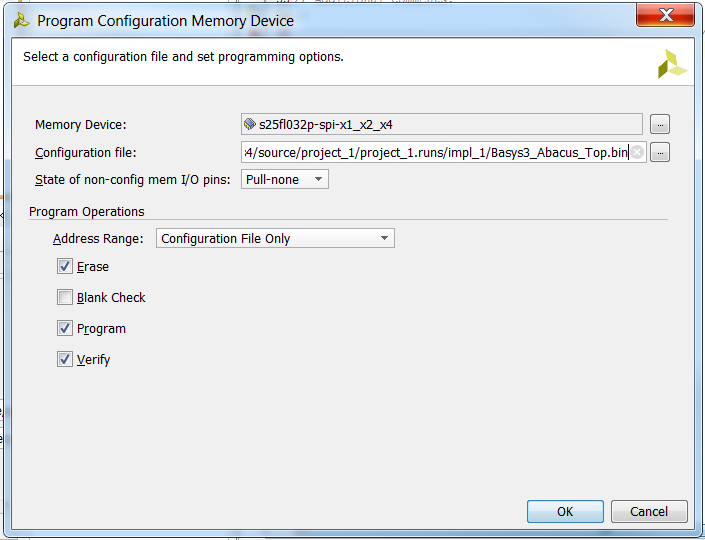Click the Blank Check label text
705x540 pixels.
(x=111, y=298)
